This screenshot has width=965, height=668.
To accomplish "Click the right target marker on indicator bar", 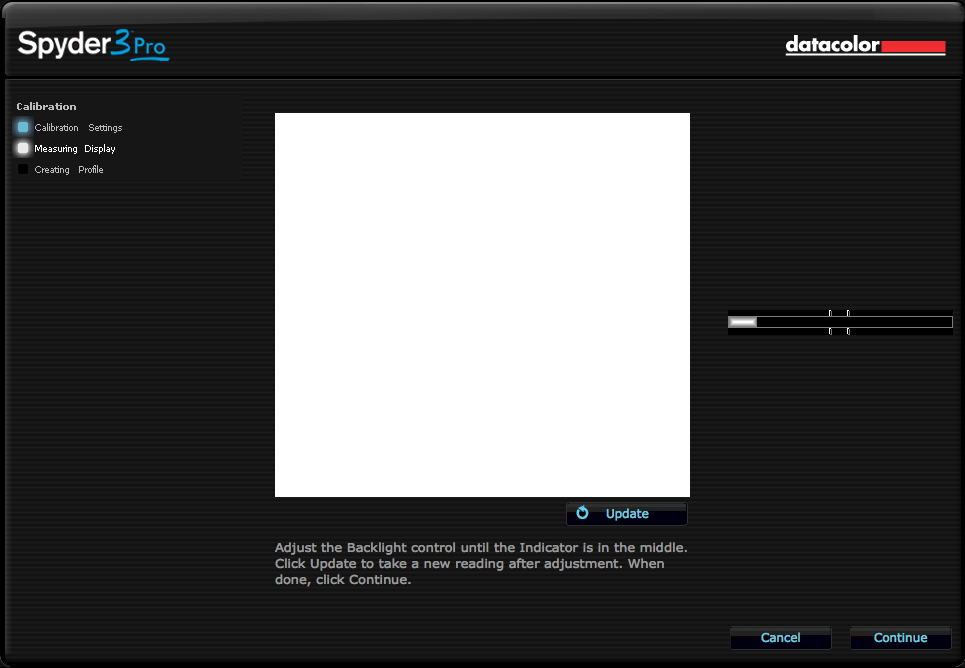I will (848, 322).
